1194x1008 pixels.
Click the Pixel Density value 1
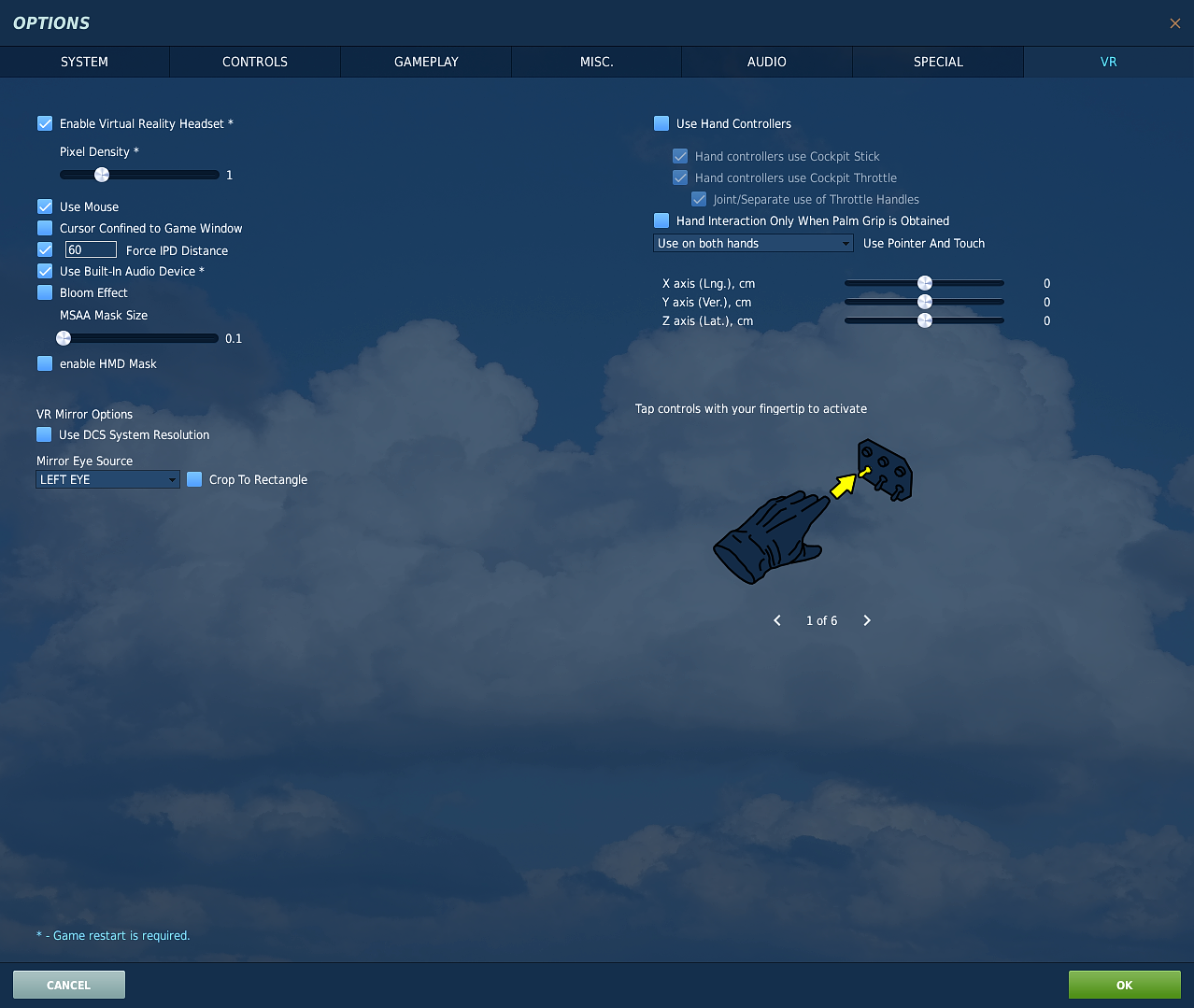click(x=229, y=175)
